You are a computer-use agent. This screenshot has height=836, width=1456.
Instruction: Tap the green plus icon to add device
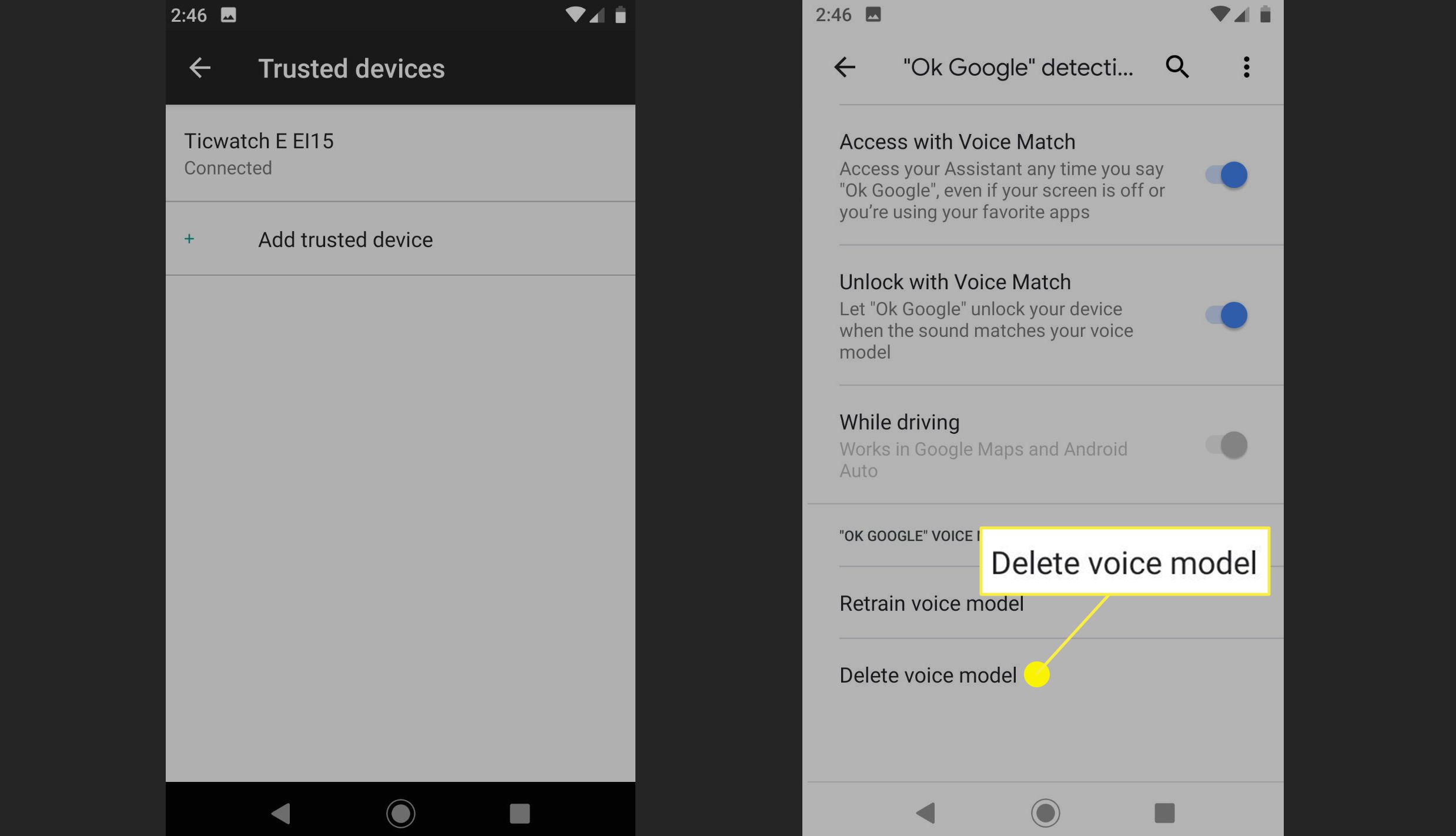[x=189, y=240]
